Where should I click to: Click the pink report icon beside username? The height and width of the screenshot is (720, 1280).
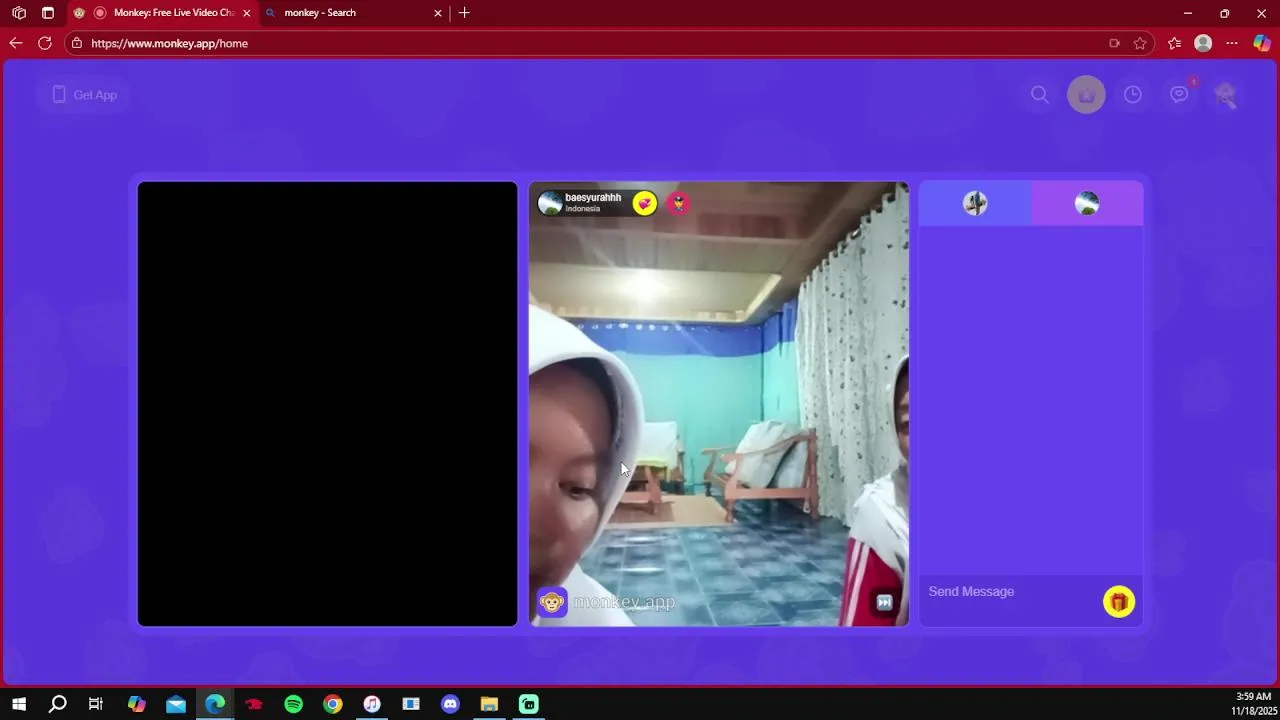coord(678,204)
